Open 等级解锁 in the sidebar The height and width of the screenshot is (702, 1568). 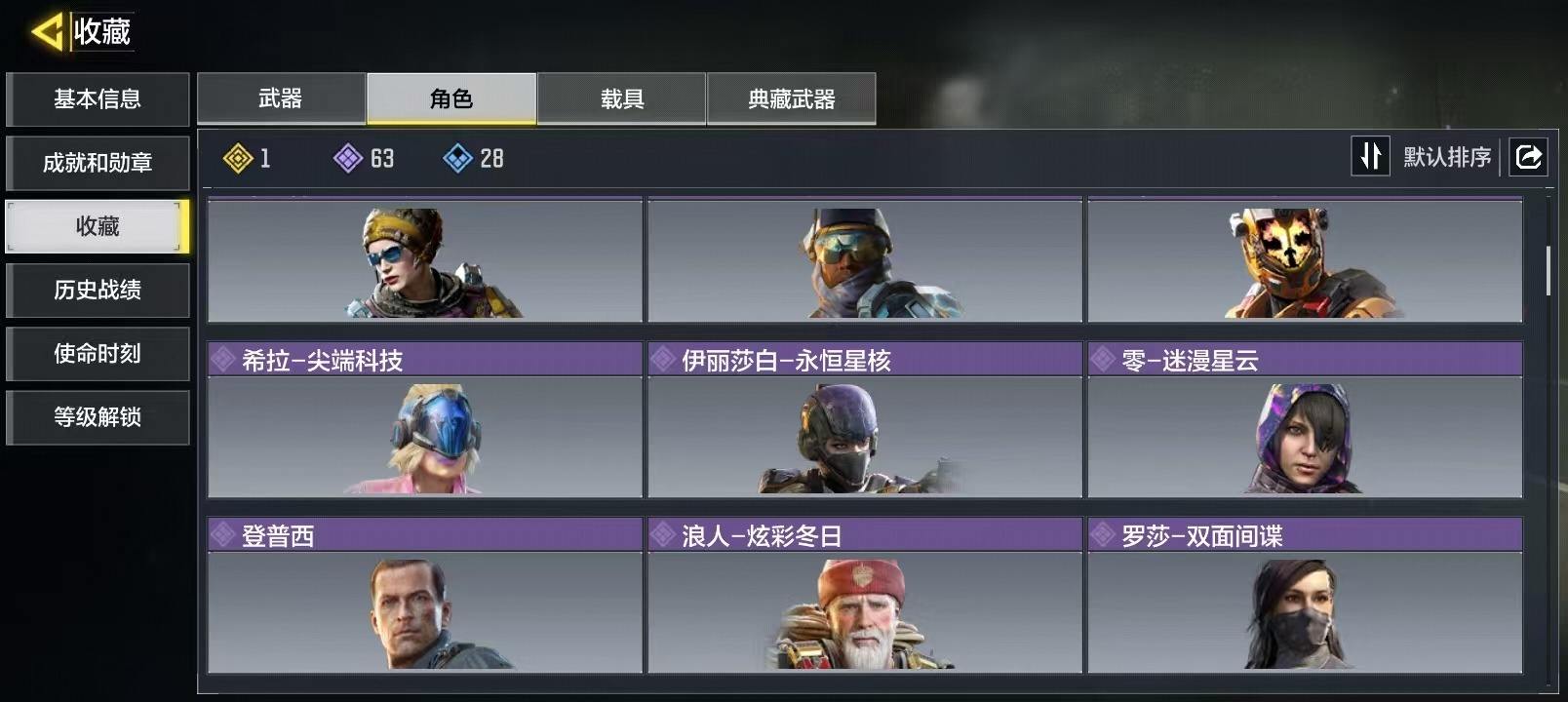coord(98,417)
